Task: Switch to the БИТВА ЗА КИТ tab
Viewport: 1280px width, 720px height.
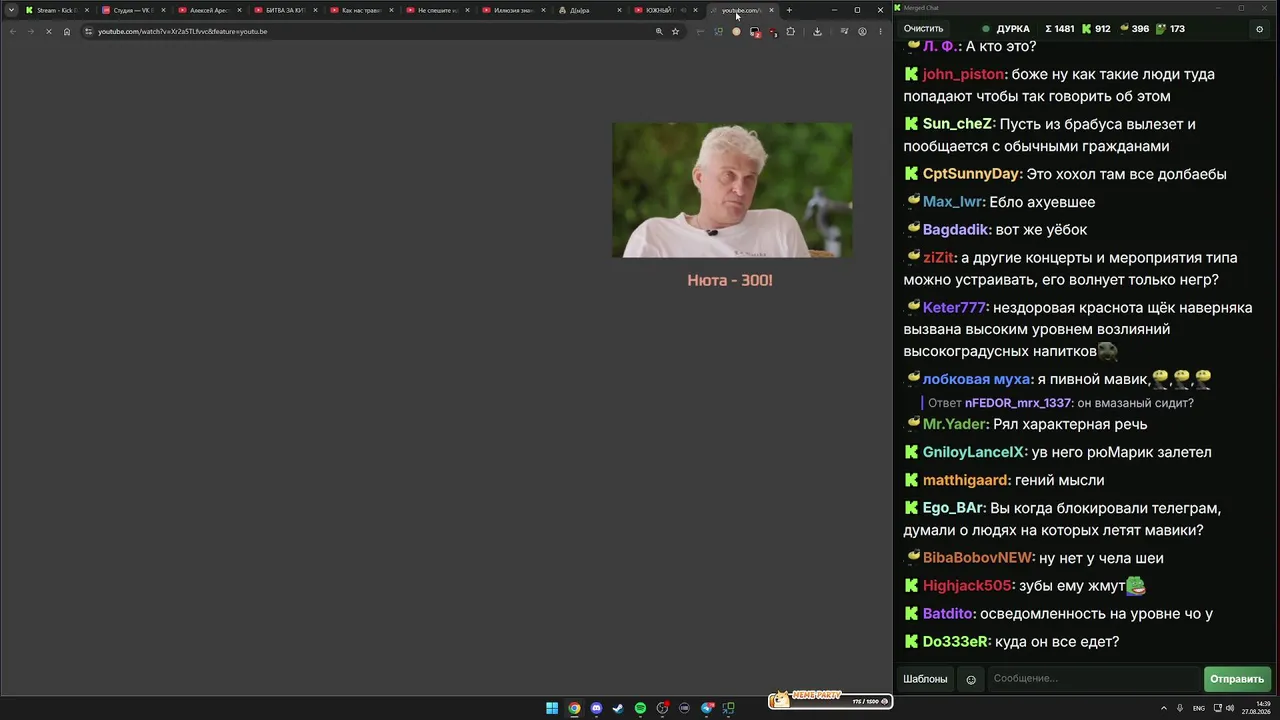Action: (x=285, y=10)
